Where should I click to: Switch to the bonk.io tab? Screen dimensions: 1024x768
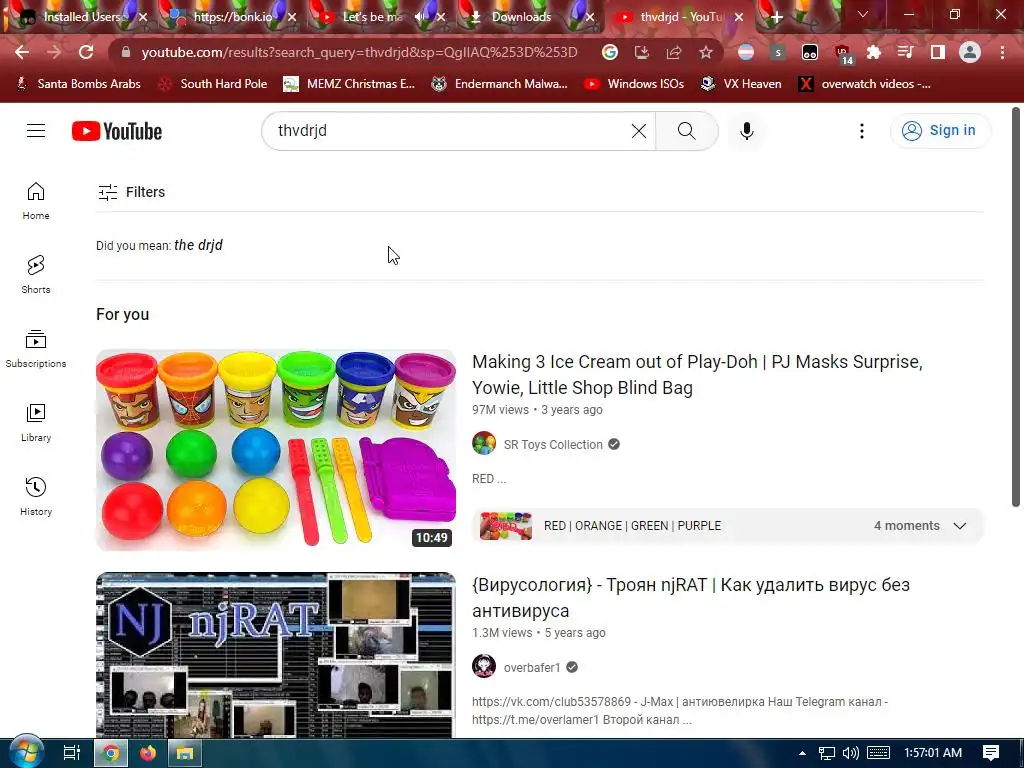232,17
